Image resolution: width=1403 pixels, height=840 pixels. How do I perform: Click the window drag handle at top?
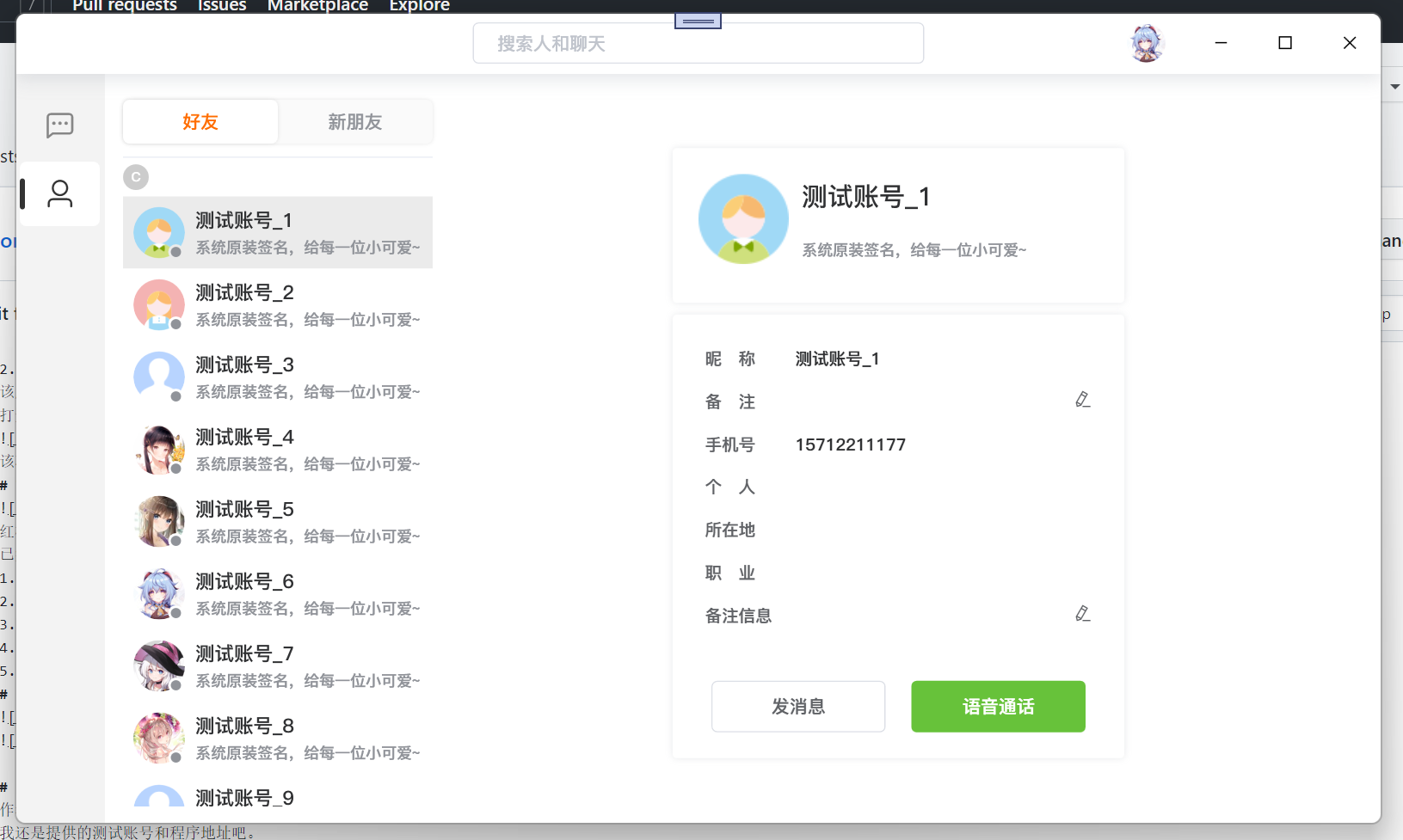coord(698,21)
